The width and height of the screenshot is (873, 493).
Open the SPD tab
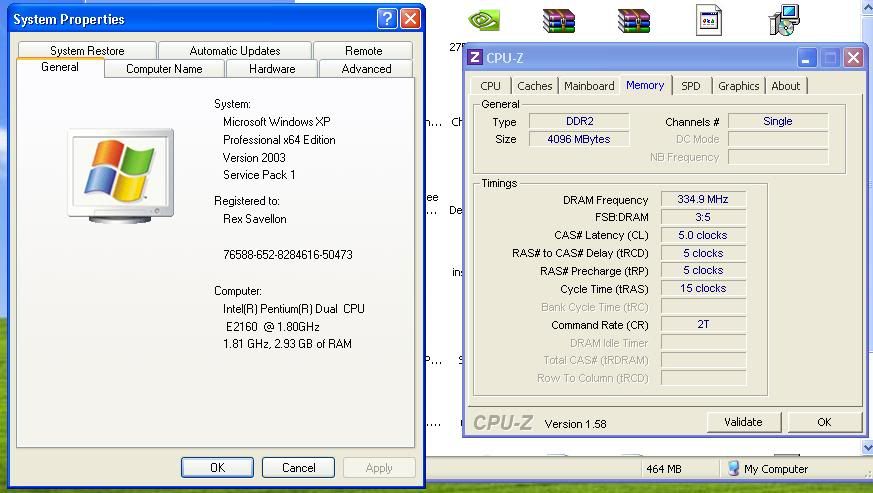(x=691, y=86)
